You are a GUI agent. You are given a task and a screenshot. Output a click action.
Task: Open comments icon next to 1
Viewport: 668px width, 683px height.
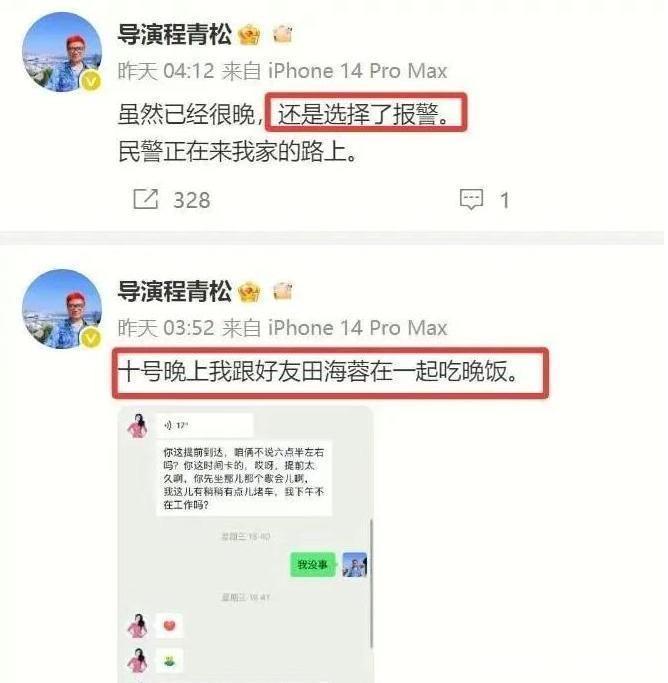click(472, 199)
